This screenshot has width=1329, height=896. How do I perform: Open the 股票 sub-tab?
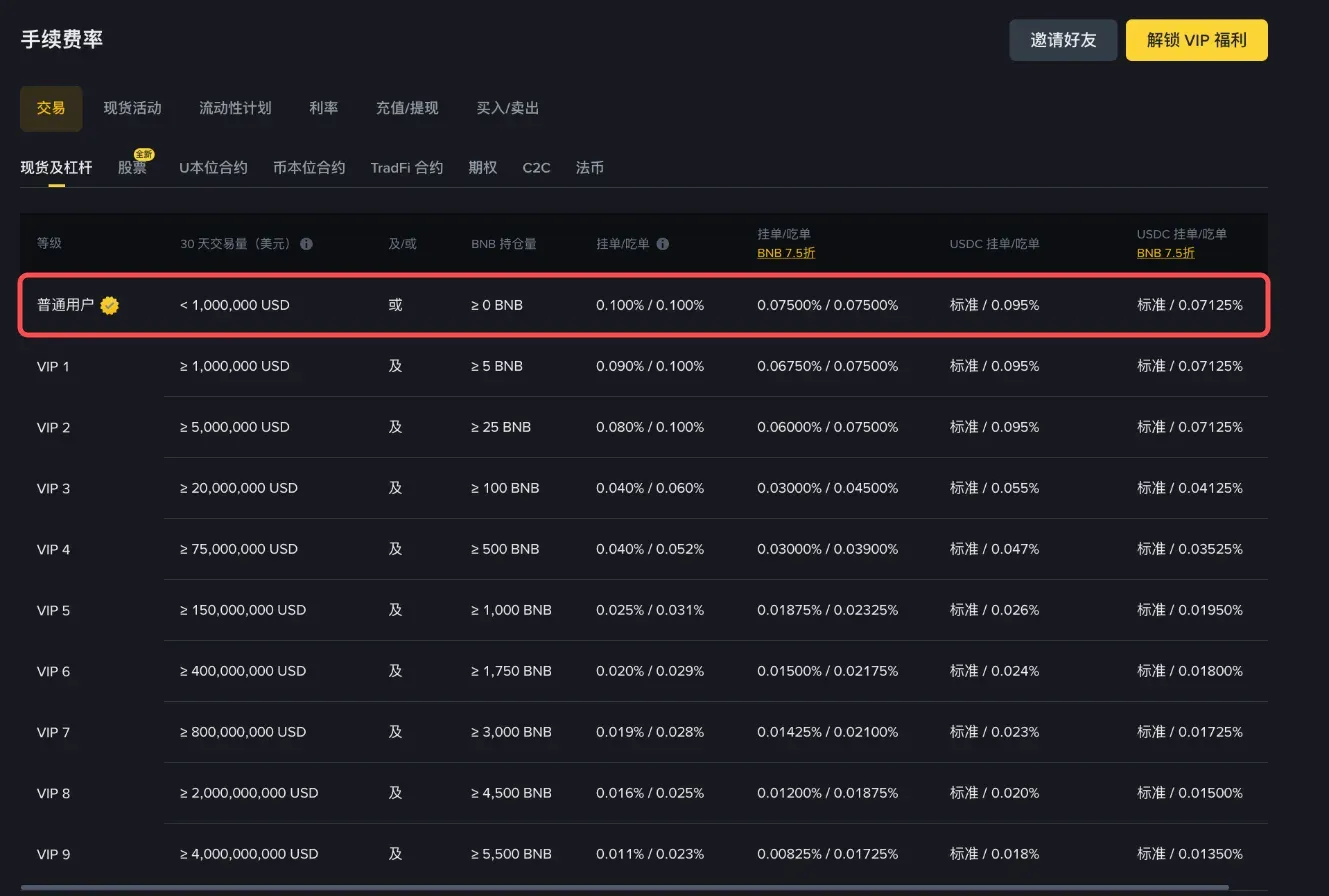[132, 167]
